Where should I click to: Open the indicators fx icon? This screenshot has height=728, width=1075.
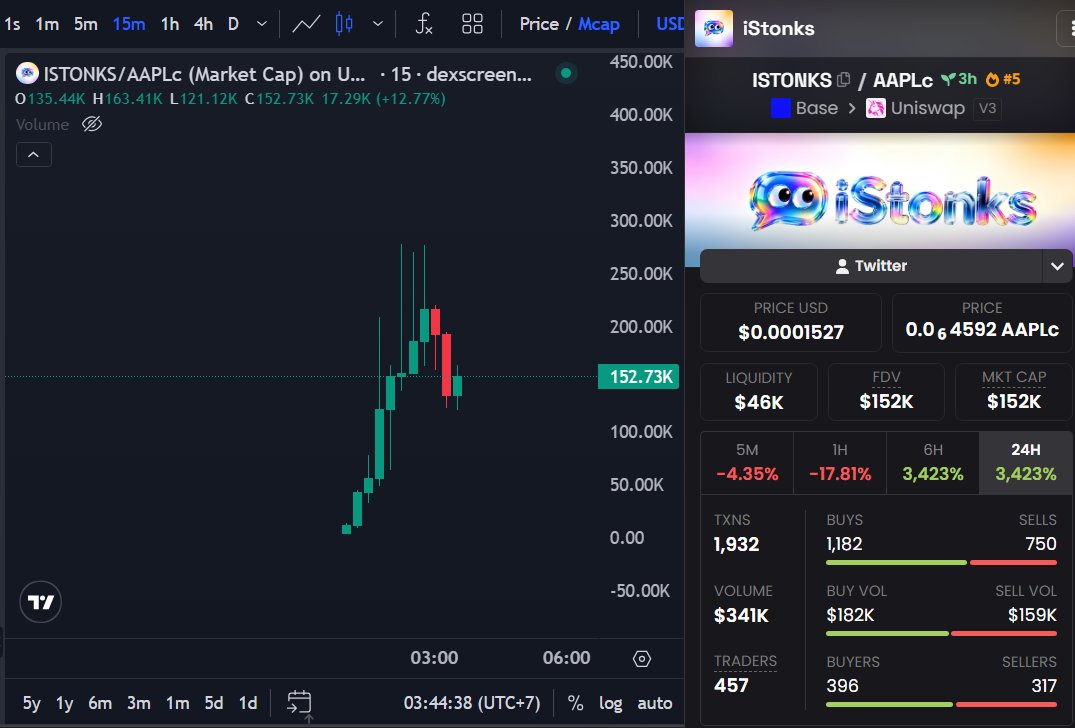(x=424, y=24)
